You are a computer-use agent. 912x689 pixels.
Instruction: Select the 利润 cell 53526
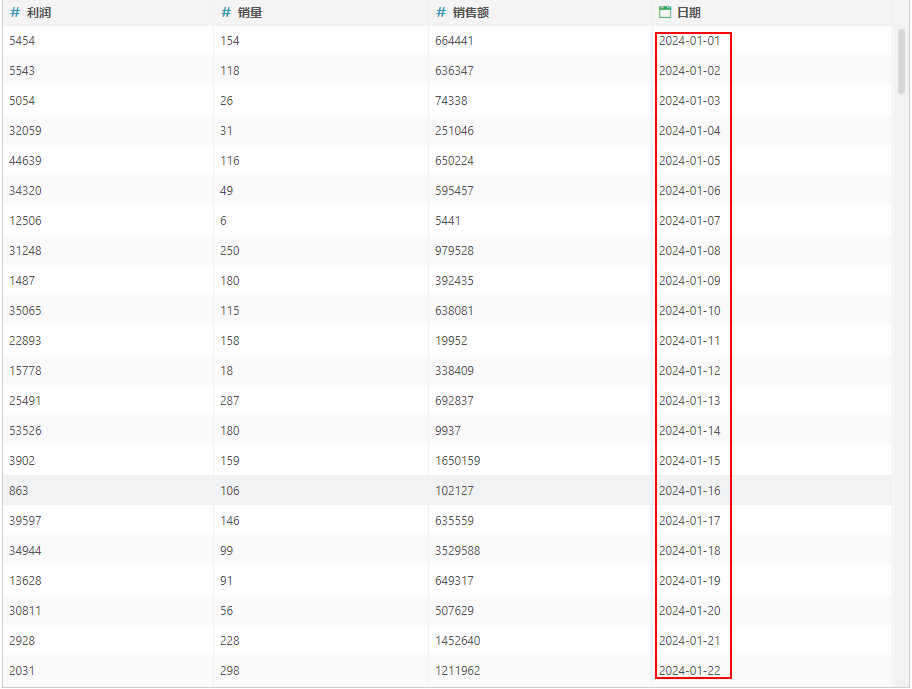tap(26, 431)
